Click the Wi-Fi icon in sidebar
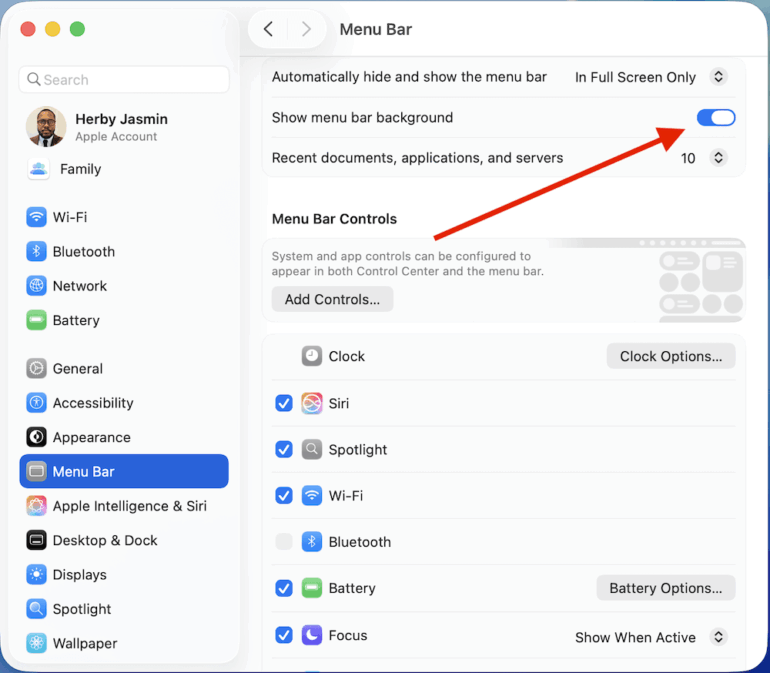 click(x=36, y=217)
